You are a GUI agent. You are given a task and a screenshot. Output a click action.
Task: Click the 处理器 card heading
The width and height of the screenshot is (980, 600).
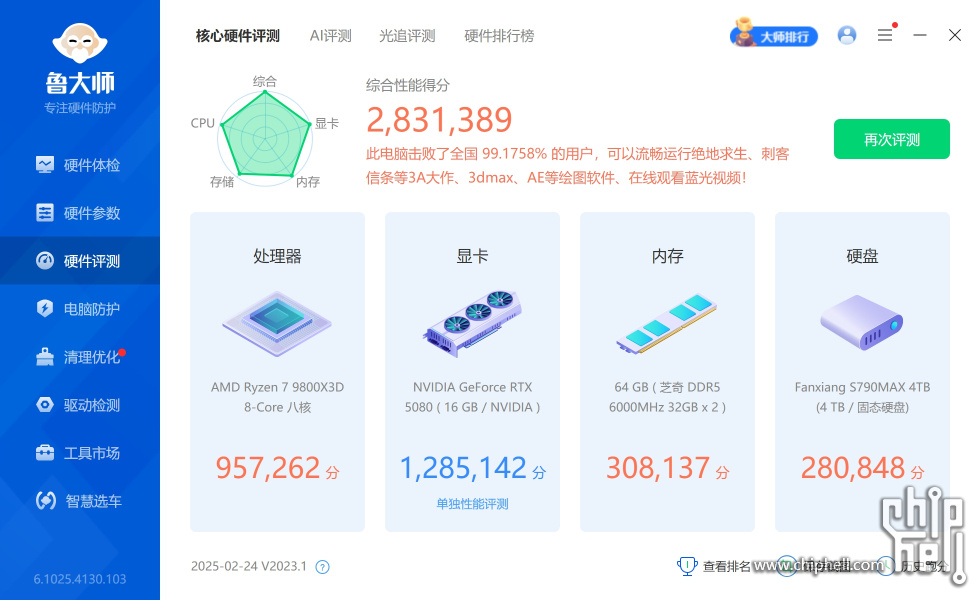278,256
